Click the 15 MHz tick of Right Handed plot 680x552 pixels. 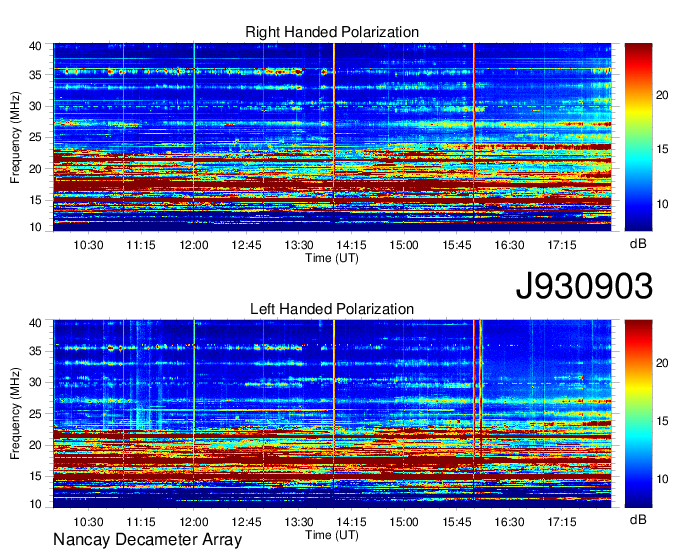coord(35,200)
